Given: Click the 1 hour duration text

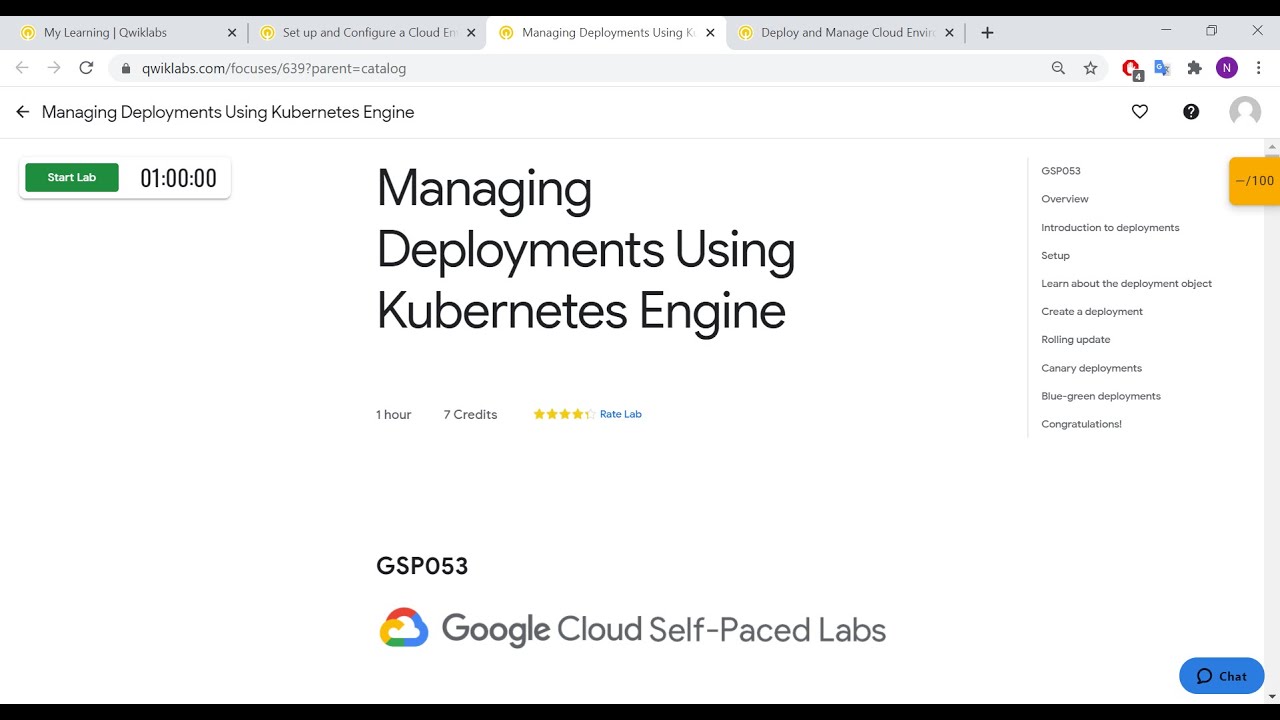Looking at the screenshot, I should pos(393,414).
